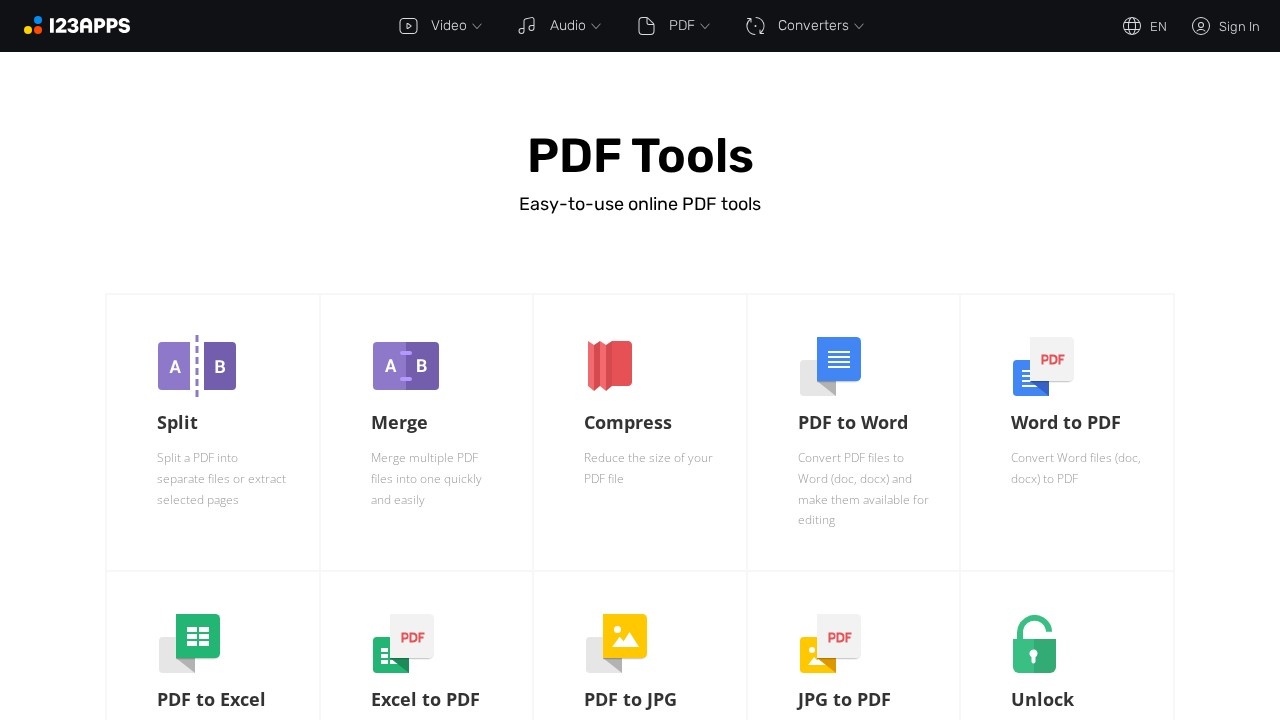Open the PDF menu label

(x=682, y=26)
